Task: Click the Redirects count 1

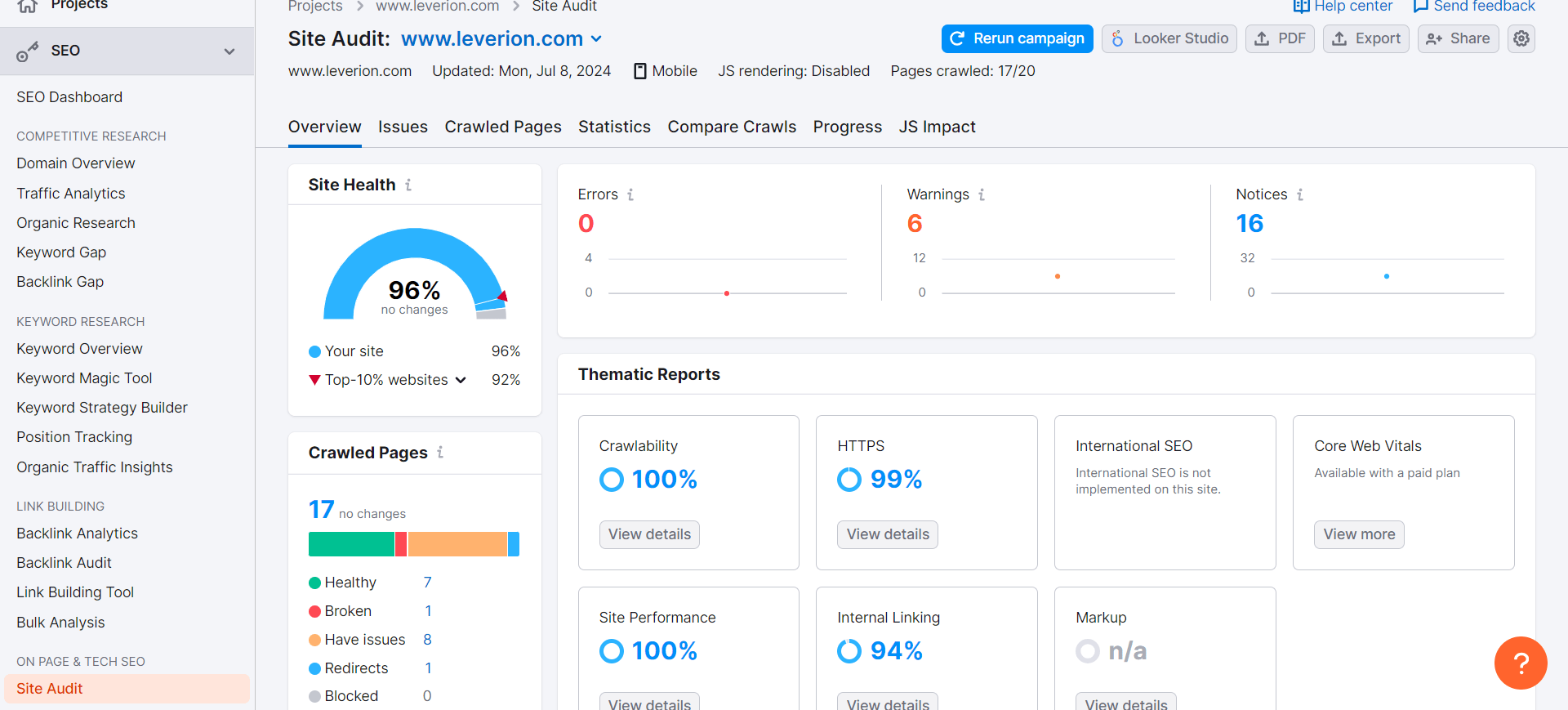Action: [x=428, y=668]
